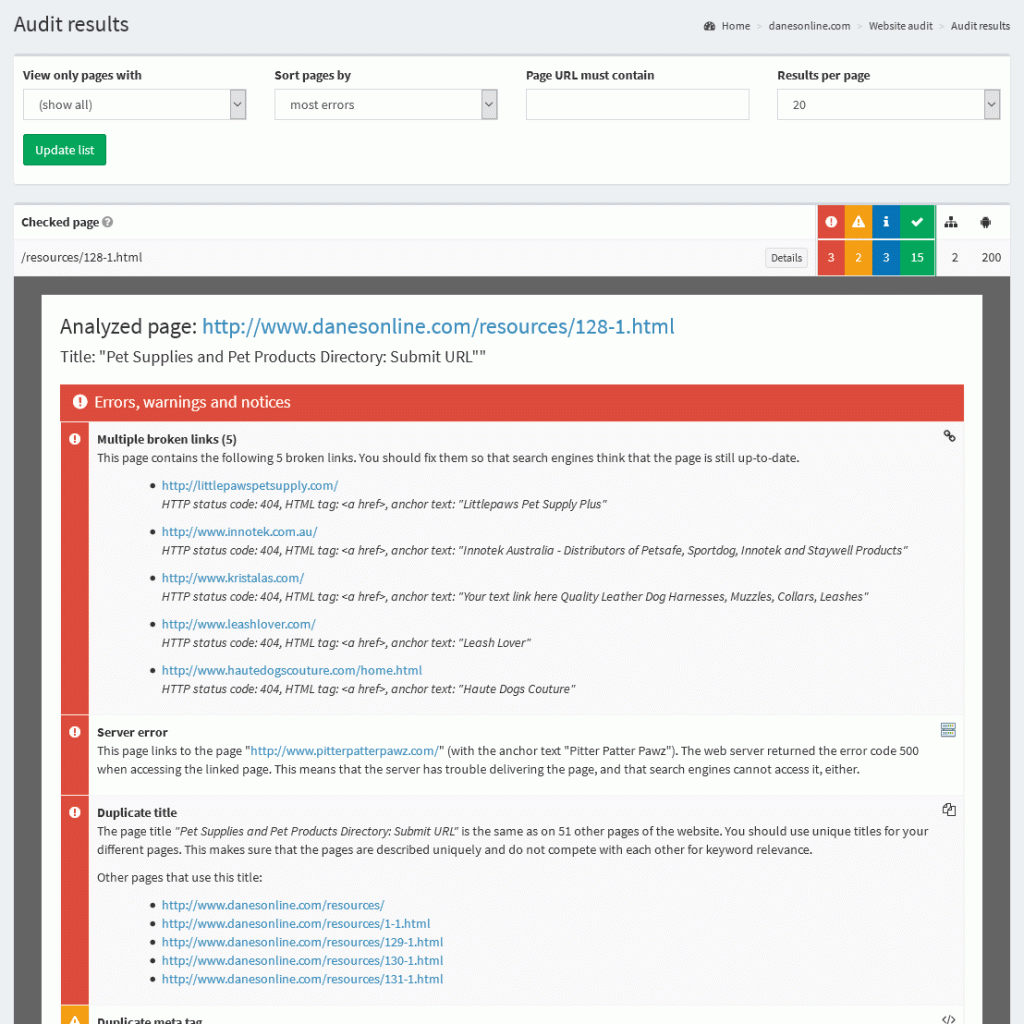Click the sitemap link-level column icon
The width and height of the screenshot is (1024, 1024).
pos(951,222)
